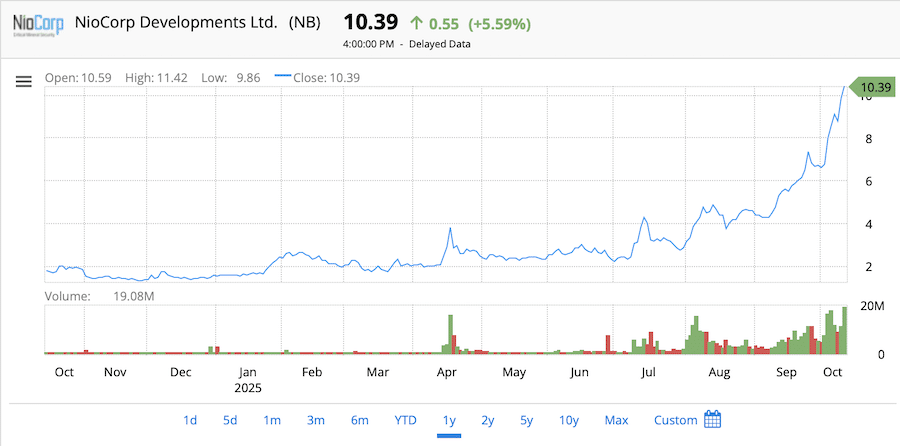Viewport: 900px width, 446px height.
Task: Select the 1d time range
Action: point(190,420)
